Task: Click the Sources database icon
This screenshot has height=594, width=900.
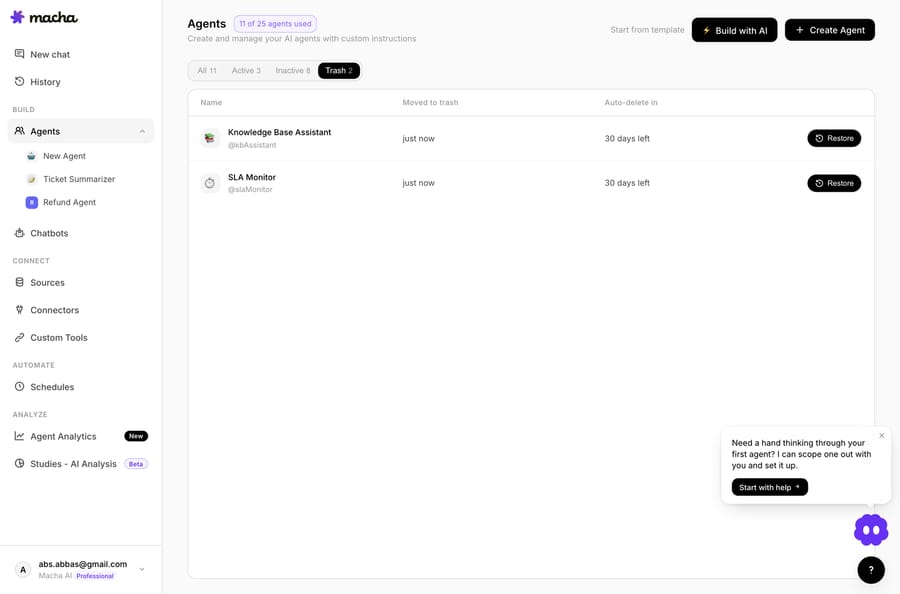Action: [20, 282]
